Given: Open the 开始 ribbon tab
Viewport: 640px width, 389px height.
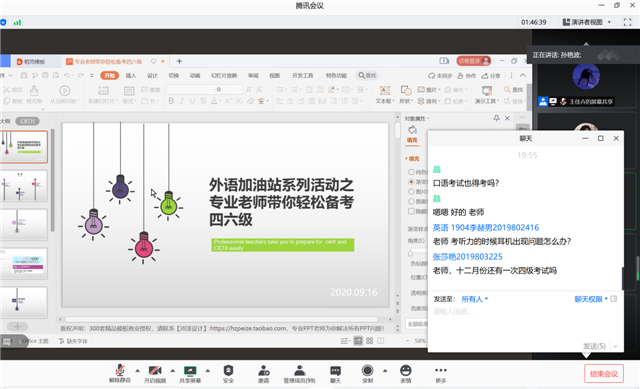Looking at the screenshot, I should click(110, 76).
